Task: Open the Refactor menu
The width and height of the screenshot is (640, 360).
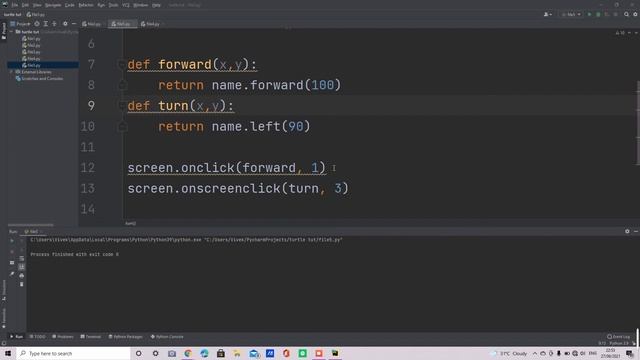Action: pos(86,5)
